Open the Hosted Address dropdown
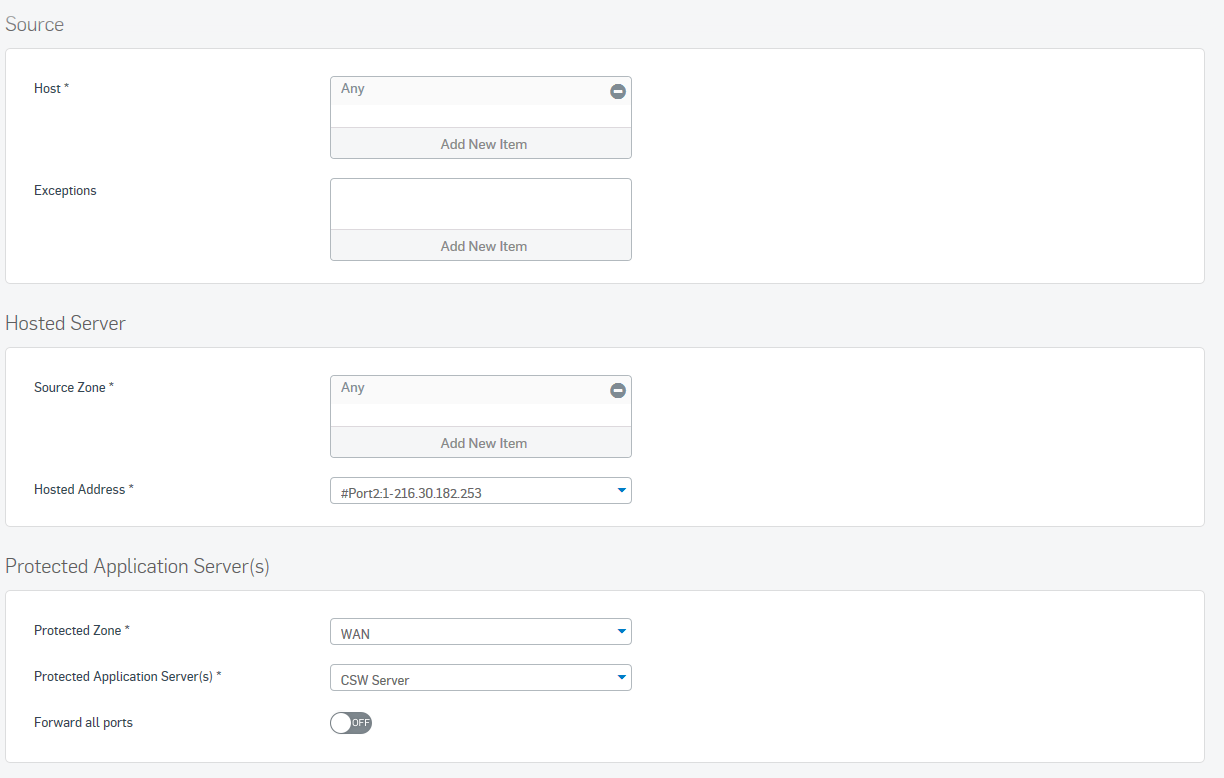The height and width of the screenshot is (778, 1224). pos(481,491)
